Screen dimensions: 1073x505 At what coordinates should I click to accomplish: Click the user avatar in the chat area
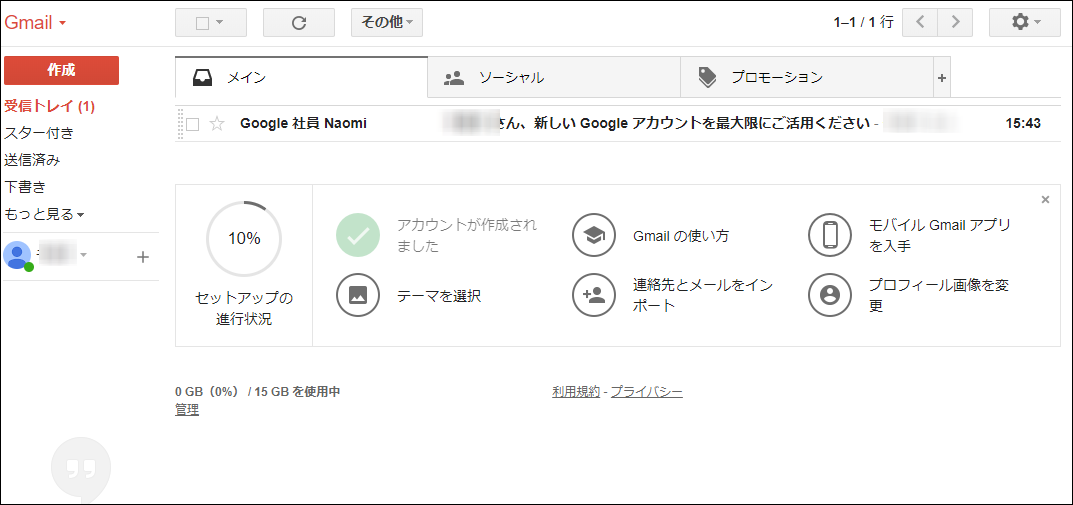[x=17, y=256]
